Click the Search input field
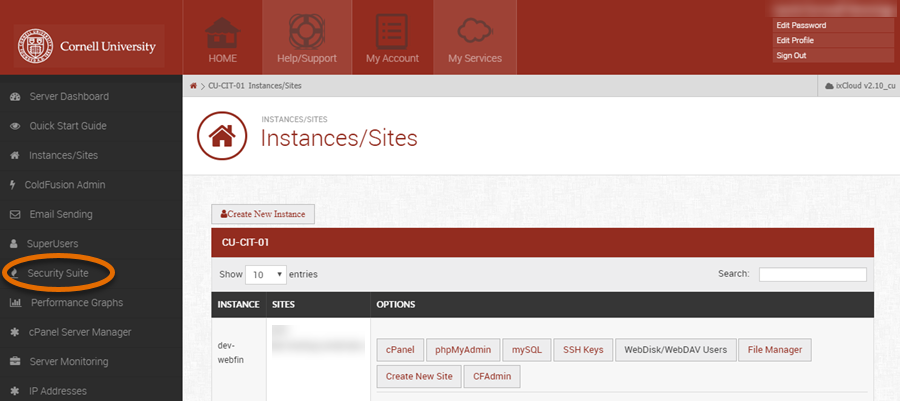The image size is (900, 401). pos(813,274)
